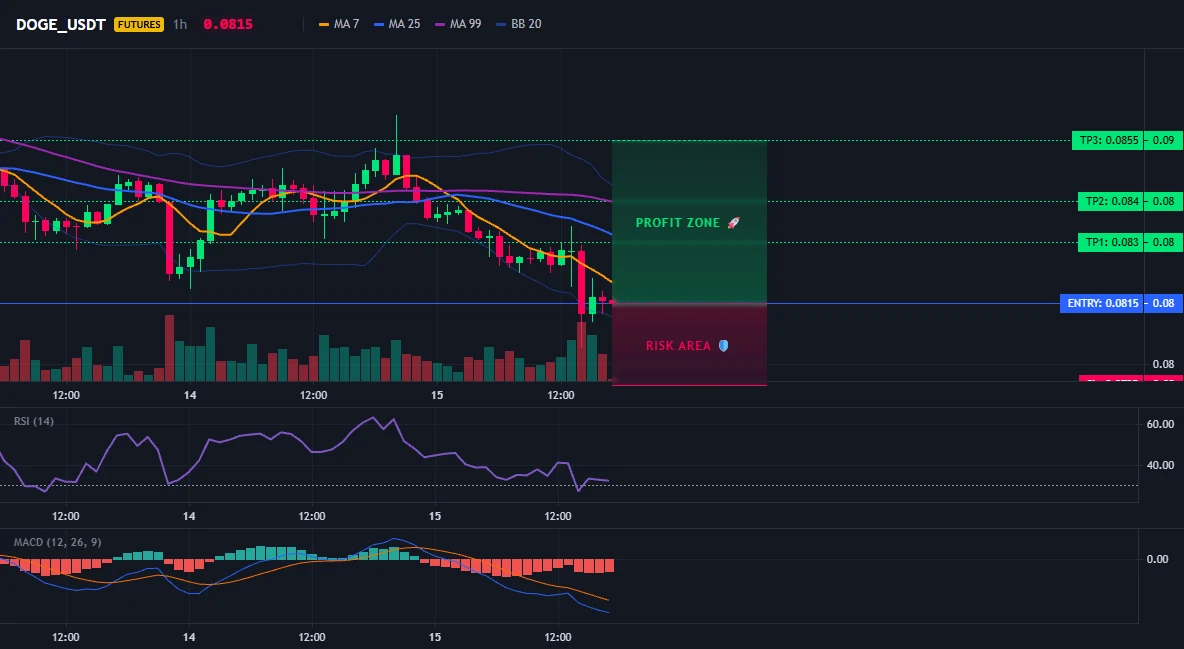Select the TP3: 0.0855 price label
The image size is (1184, 649).
pyautogui.click(x=1108, y=140)
